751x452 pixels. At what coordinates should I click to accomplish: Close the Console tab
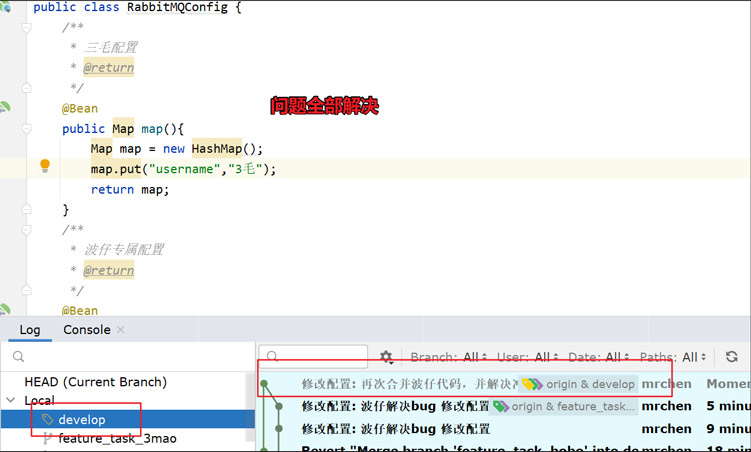[121, 329]
